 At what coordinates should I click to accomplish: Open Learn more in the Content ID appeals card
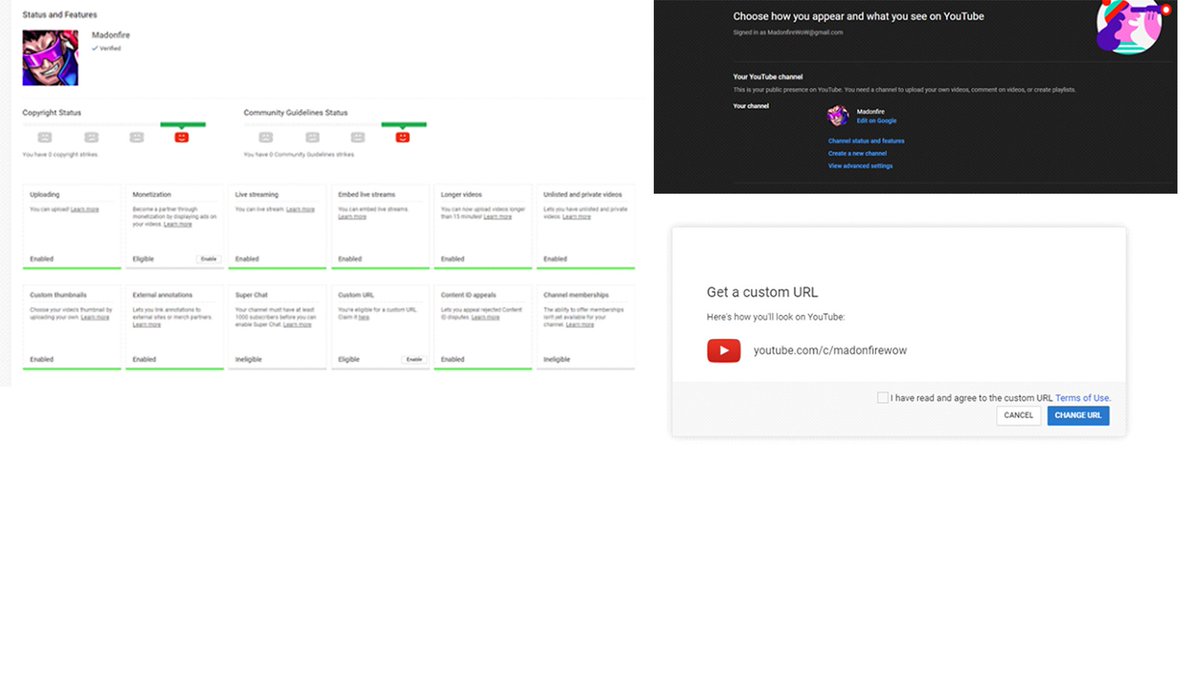[486, 317]
